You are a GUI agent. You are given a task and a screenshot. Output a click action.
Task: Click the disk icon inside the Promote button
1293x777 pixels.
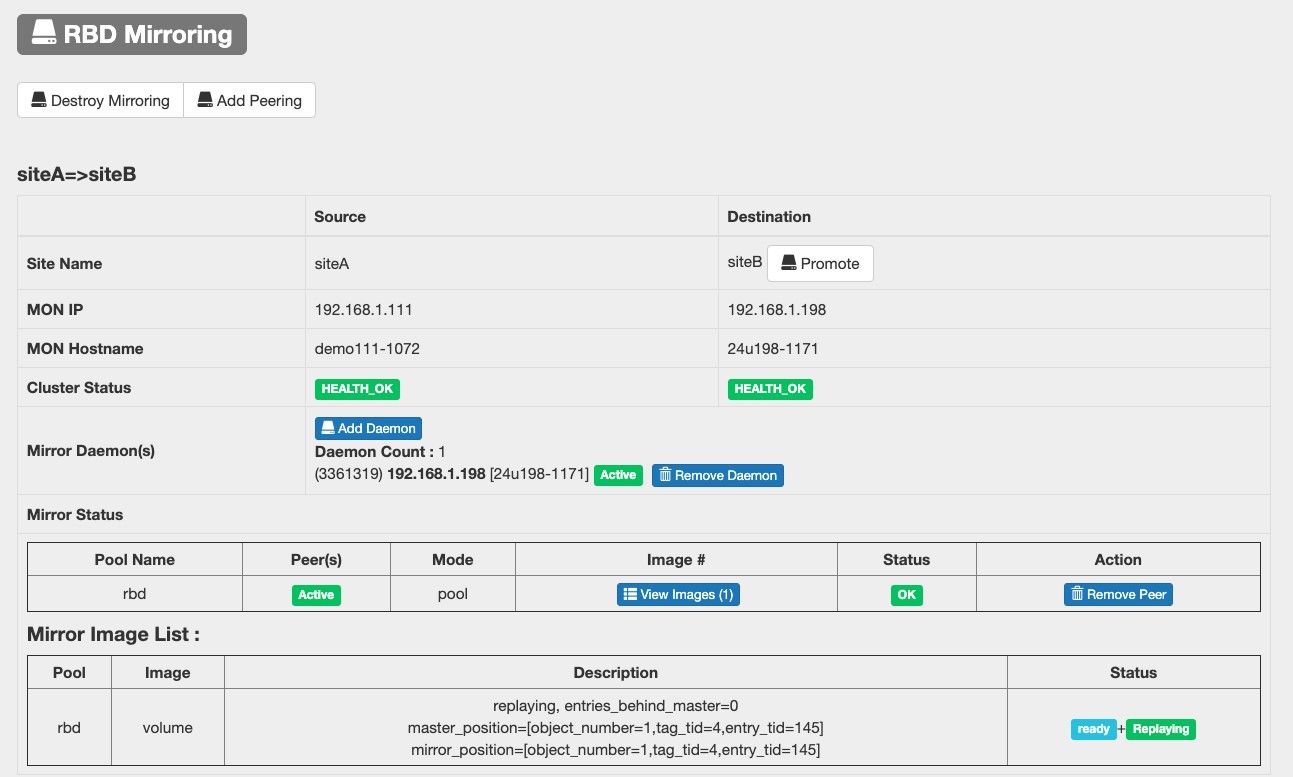(x=789, y=263)
